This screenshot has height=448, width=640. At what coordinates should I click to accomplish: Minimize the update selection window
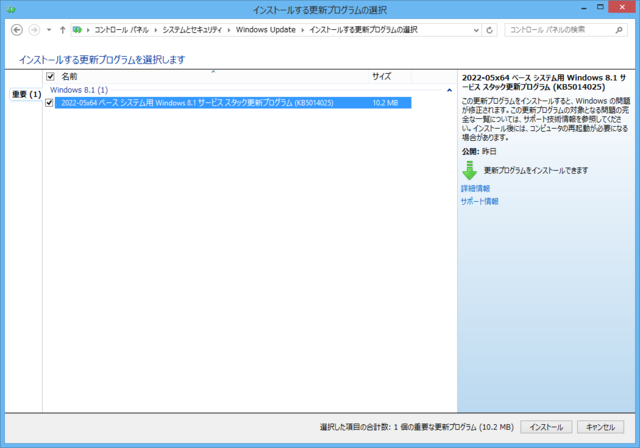click(x=584, y=7)
